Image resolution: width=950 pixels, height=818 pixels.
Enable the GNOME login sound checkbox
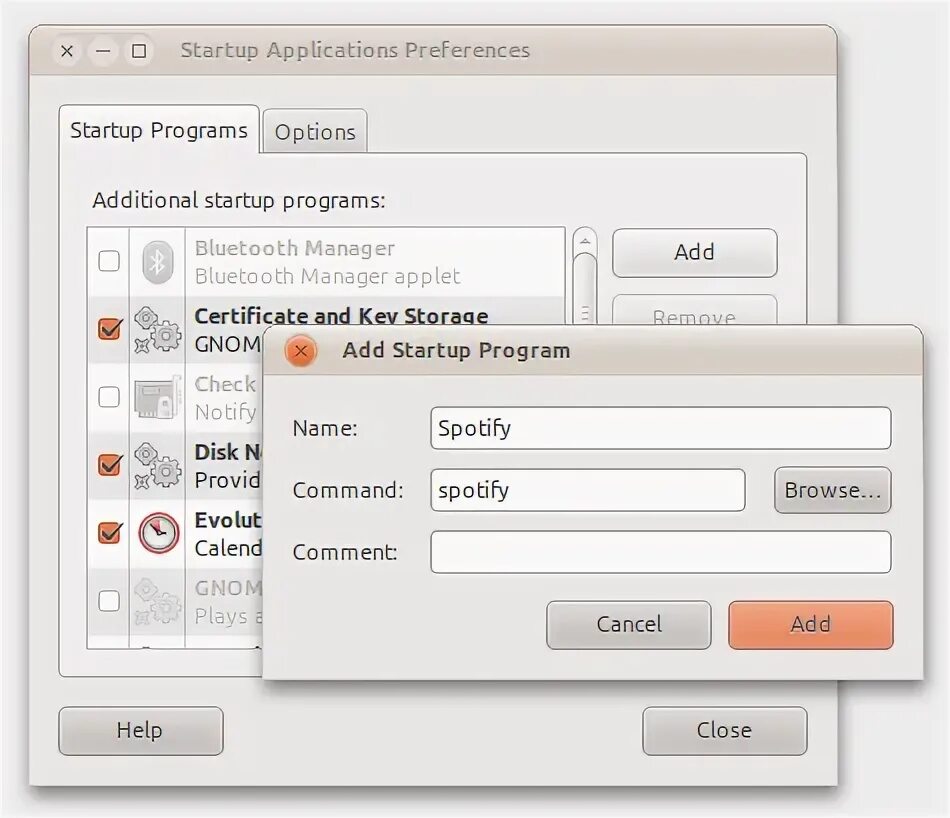109,601
